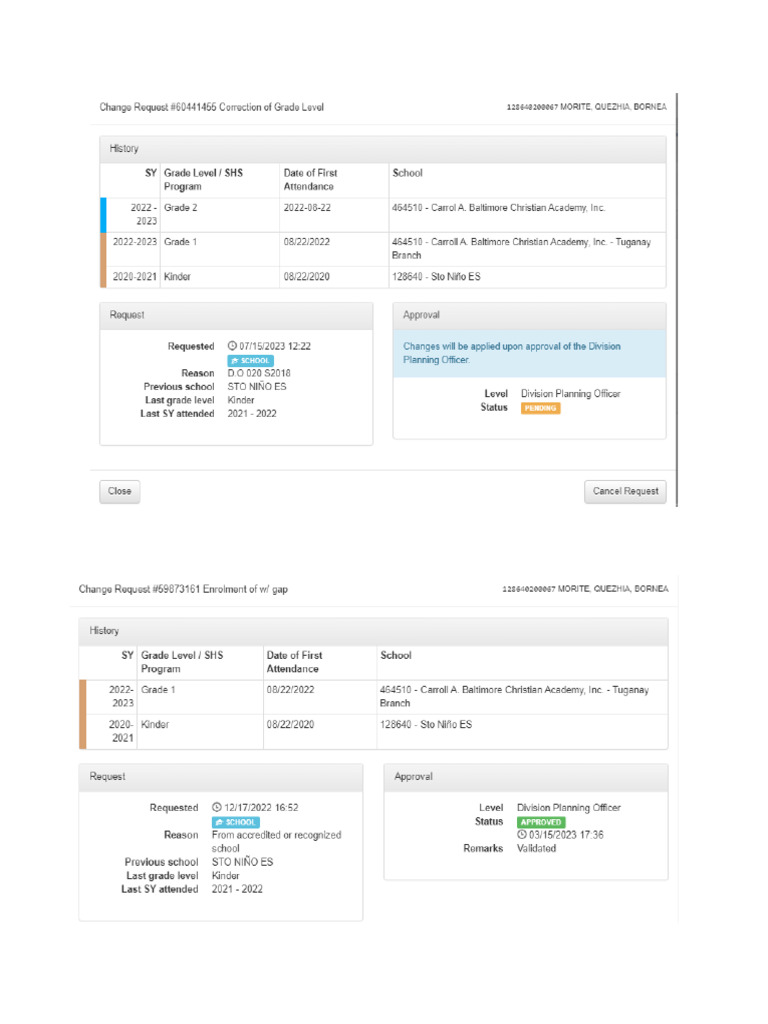Click the learner name in second request header
Image resolution: width=768 pixels, height=1024 pixels.
pyautogui.click(x=613, y=588)
